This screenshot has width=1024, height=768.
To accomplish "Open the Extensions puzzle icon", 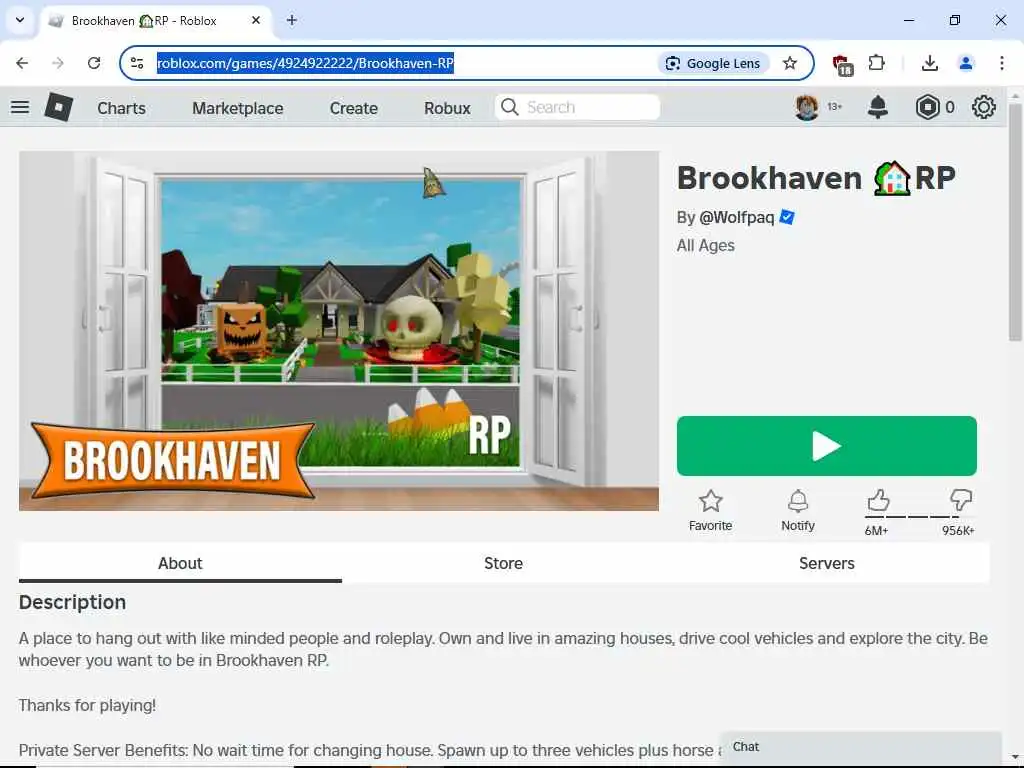I will pos(876,63).
